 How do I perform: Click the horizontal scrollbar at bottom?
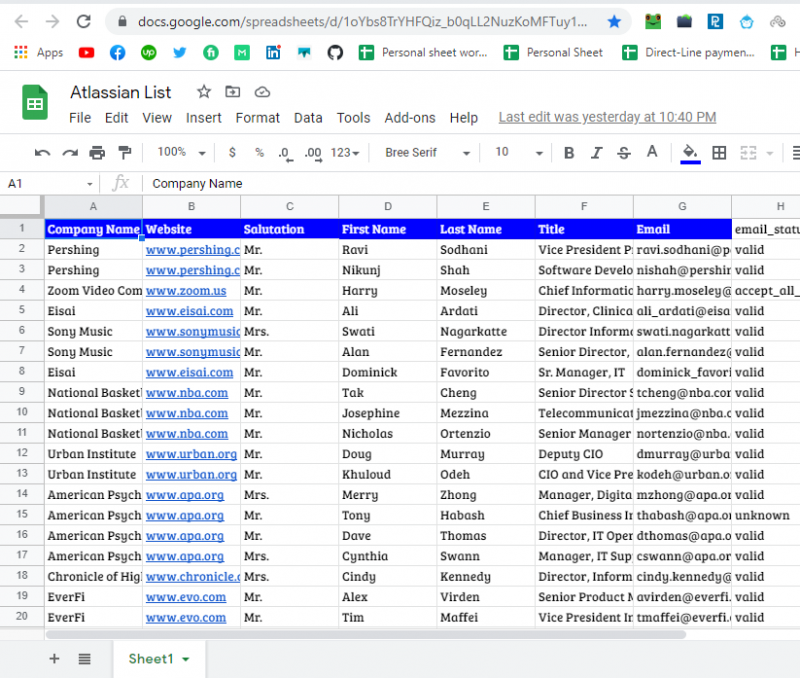pyautogui.click(x=365, y=634)
